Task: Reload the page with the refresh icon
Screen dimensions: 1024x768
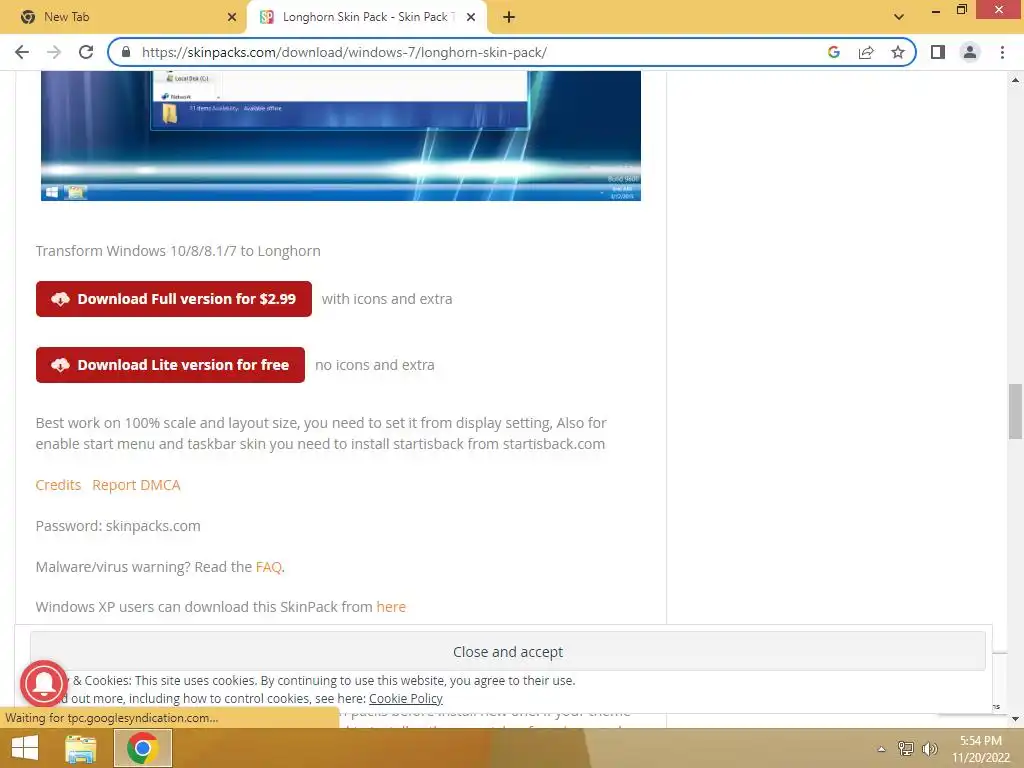Action: (86, 52)
